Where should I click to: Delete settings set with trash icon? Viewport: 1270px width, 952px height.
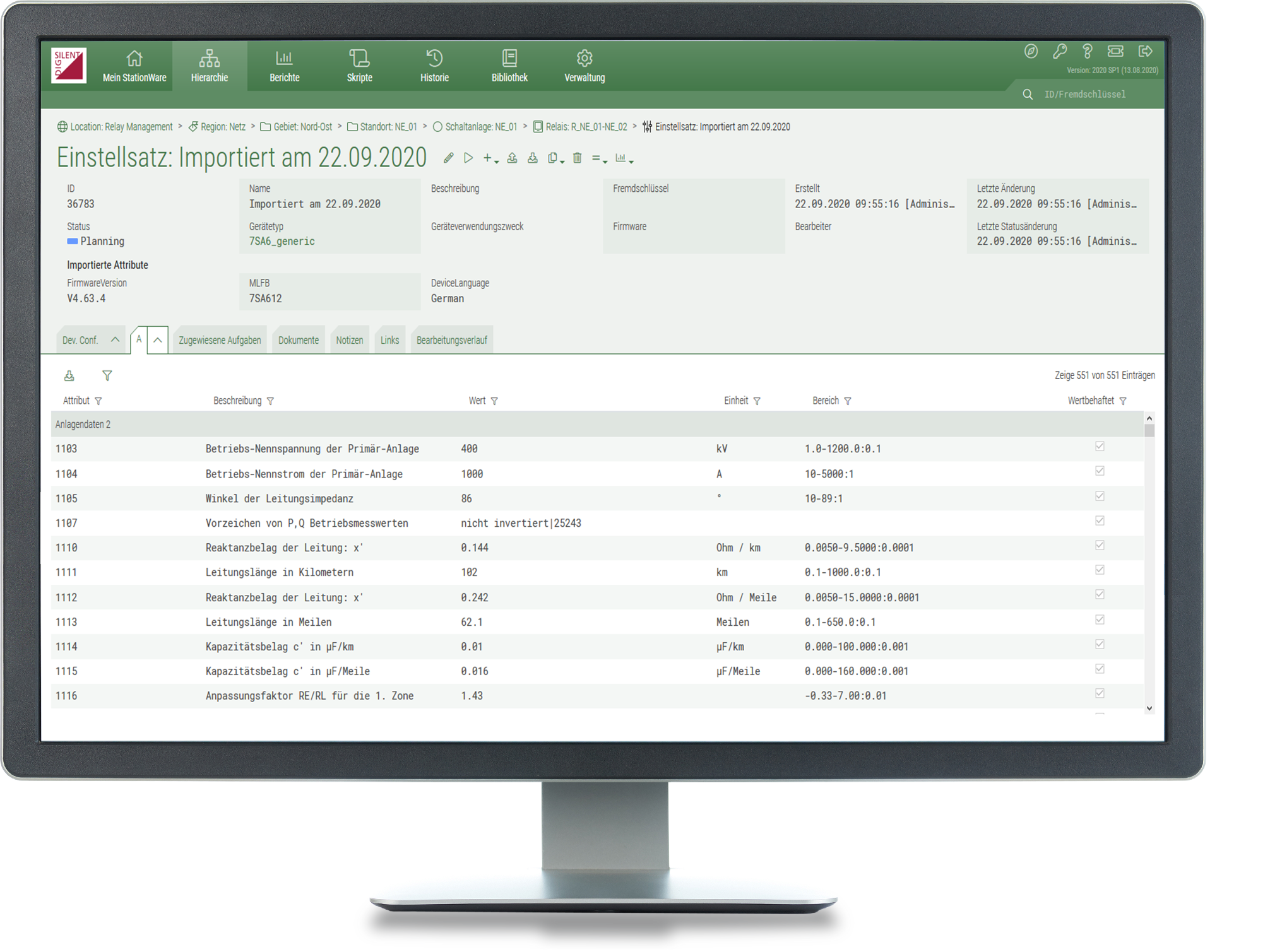[577, 158]
